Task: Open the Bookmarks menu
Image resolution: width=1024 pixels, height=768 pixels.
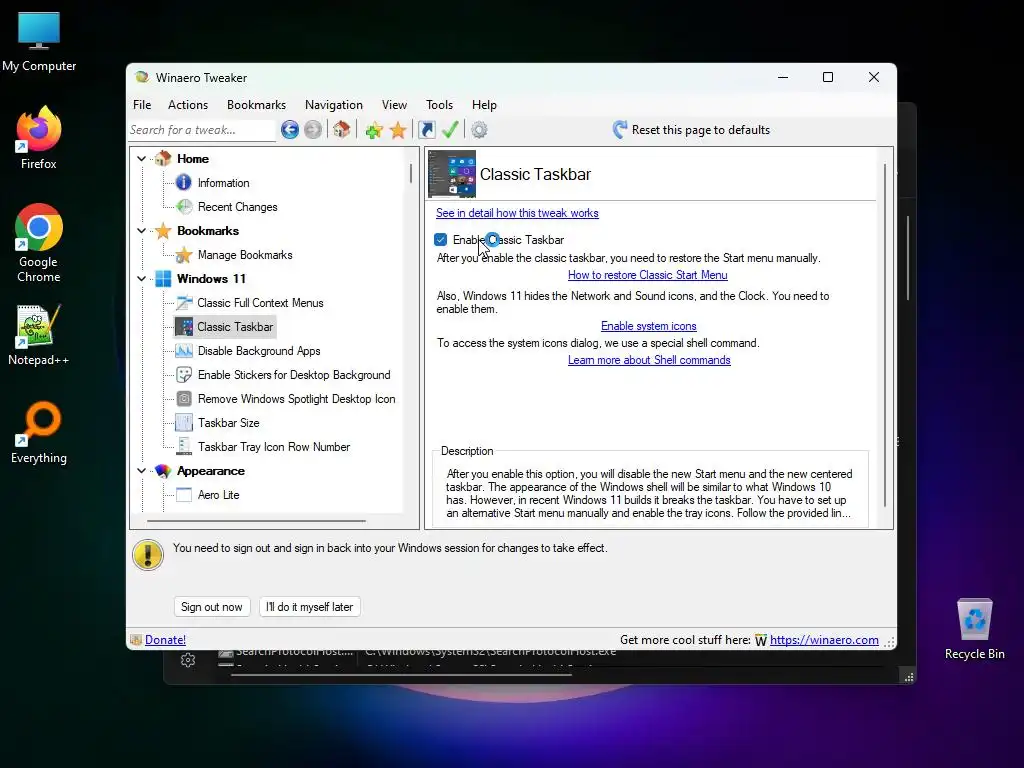Action: click(x=256, y=104)
